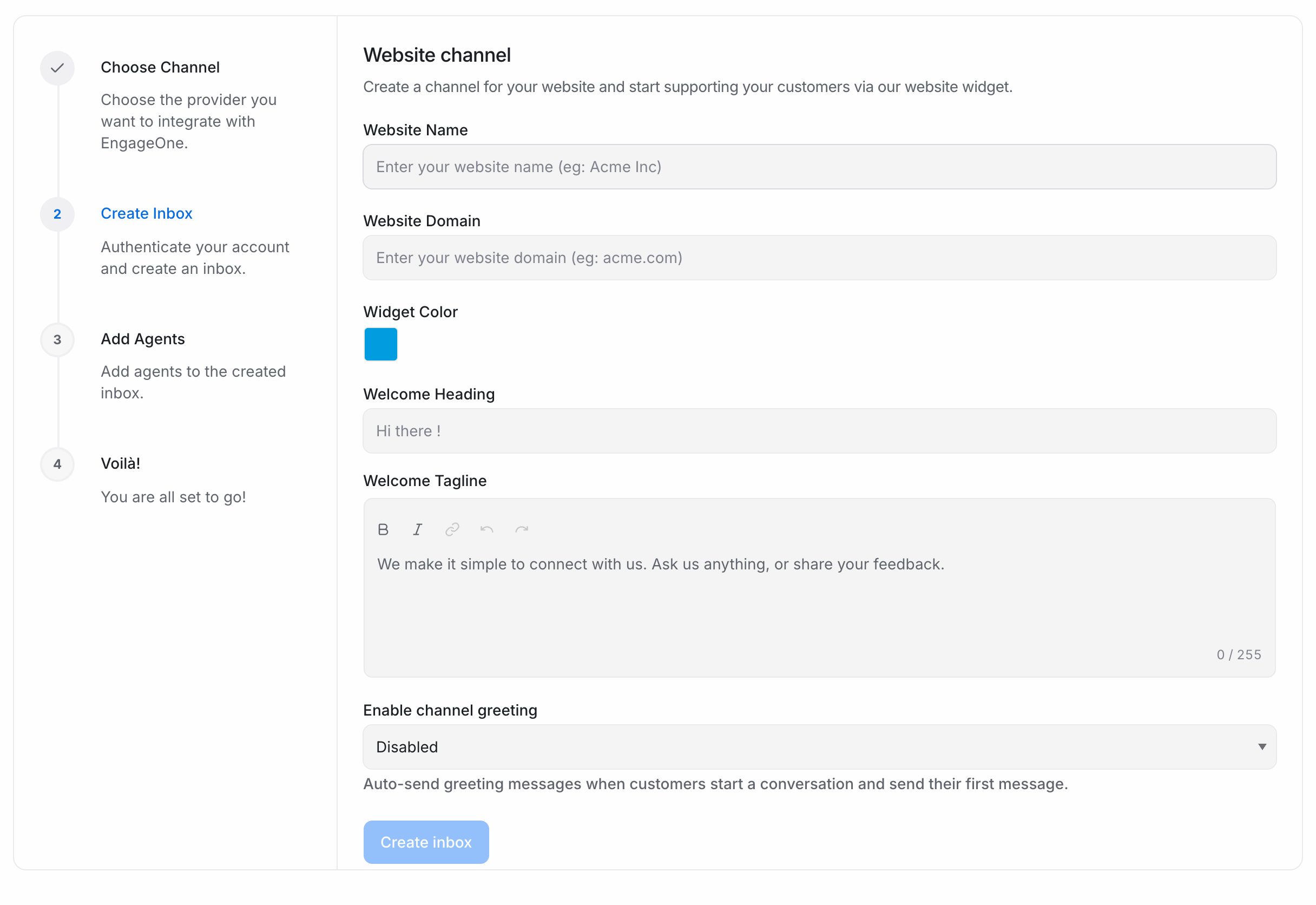Click the Website Name label
Viewport: 1316px width, 905px height.
click(x=416, y=130)
